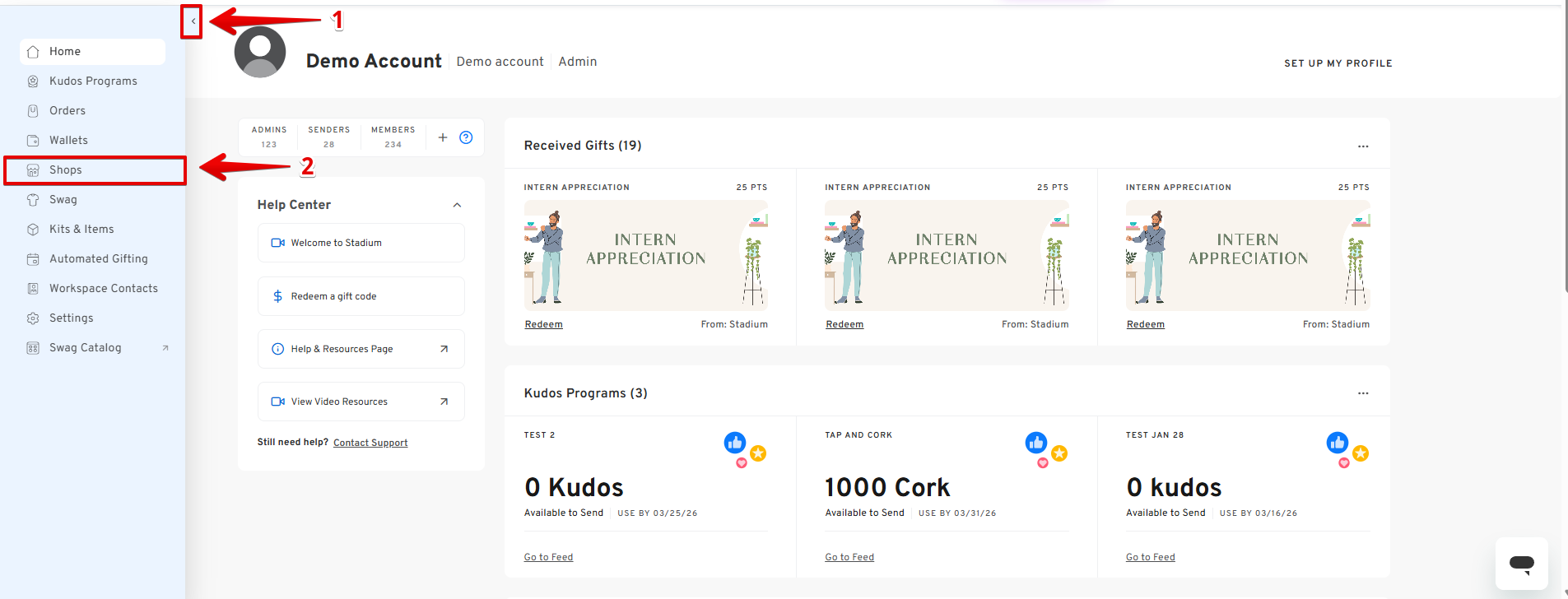
Task: Collapse the left sidebar with chevron arrow
Action: coord(193,21)
